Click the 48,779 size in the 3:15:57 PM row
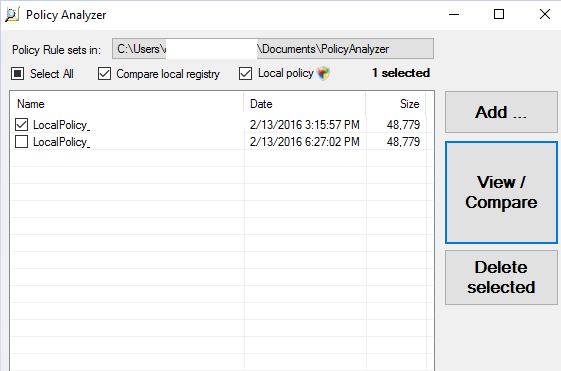561x371 pixels. 403,125
